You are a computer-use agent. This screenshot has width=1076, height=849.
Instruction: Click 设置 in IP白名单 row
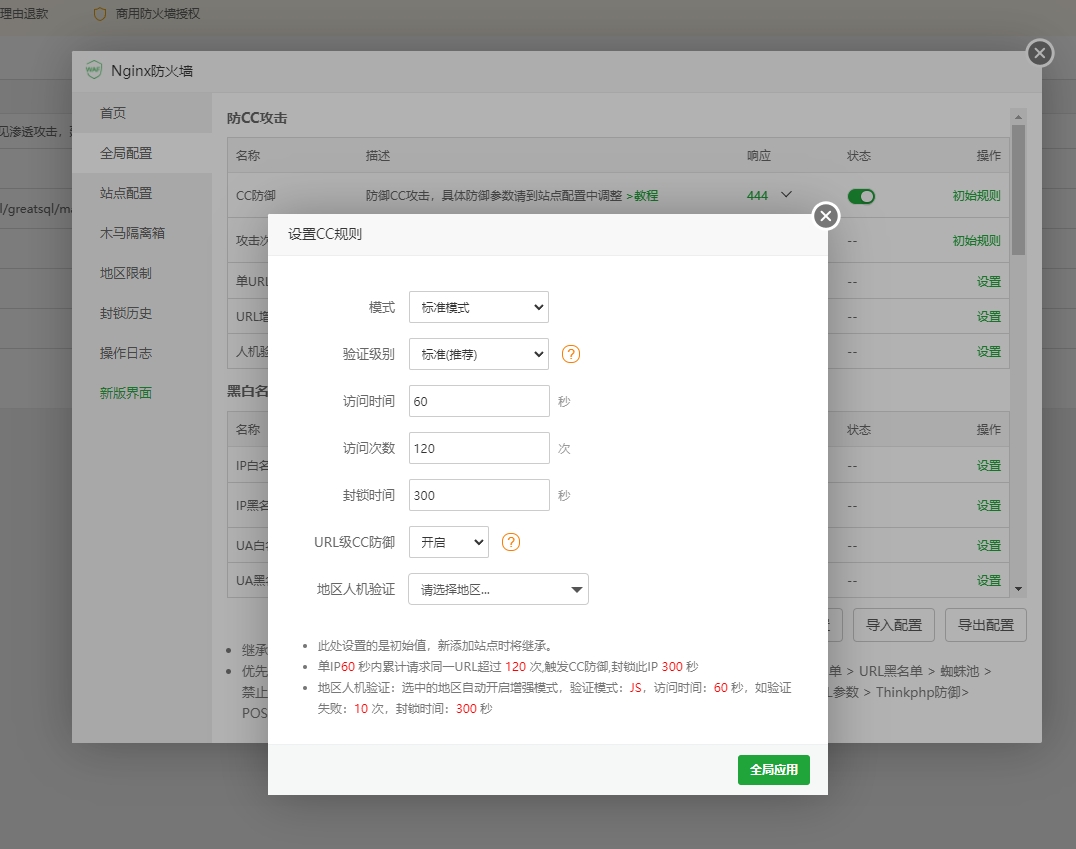(989, 466)
